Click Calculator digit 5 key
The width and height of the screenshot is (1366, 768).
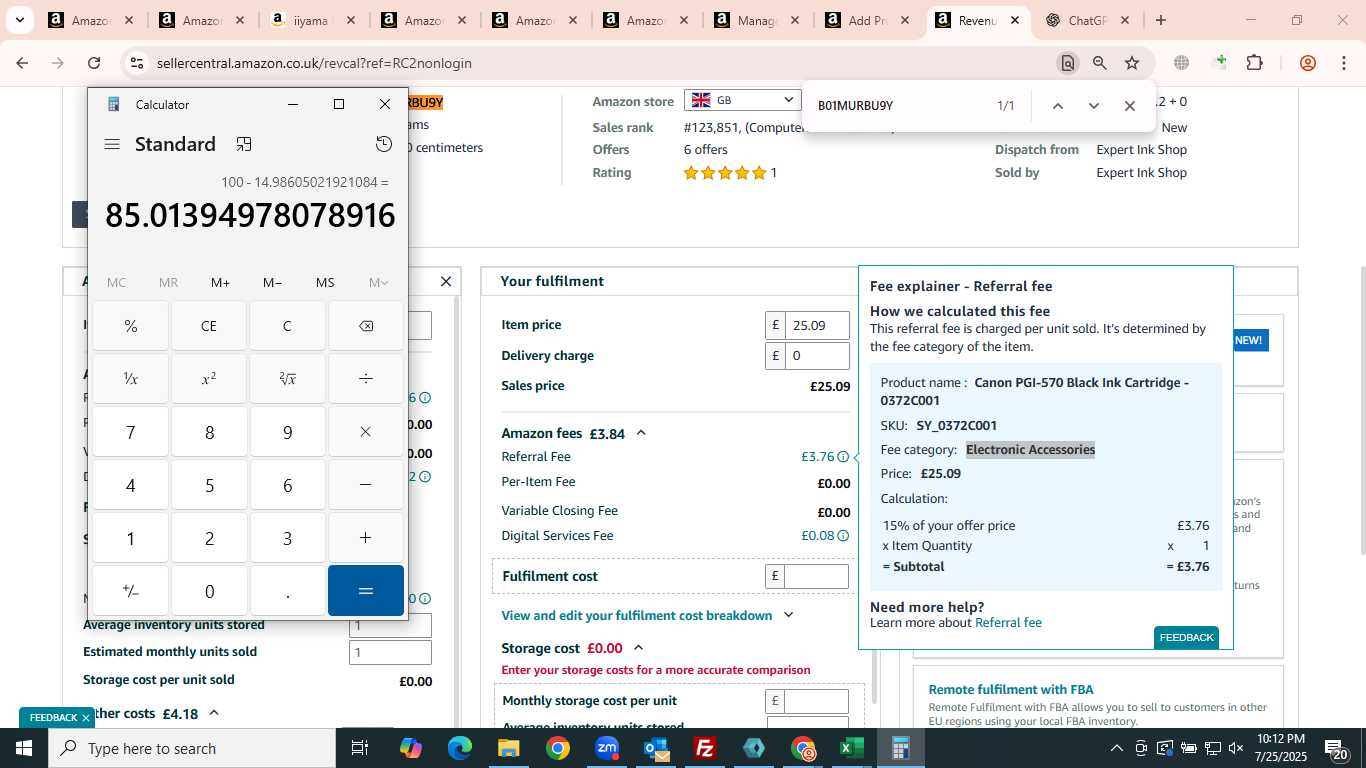pos(209,485)
